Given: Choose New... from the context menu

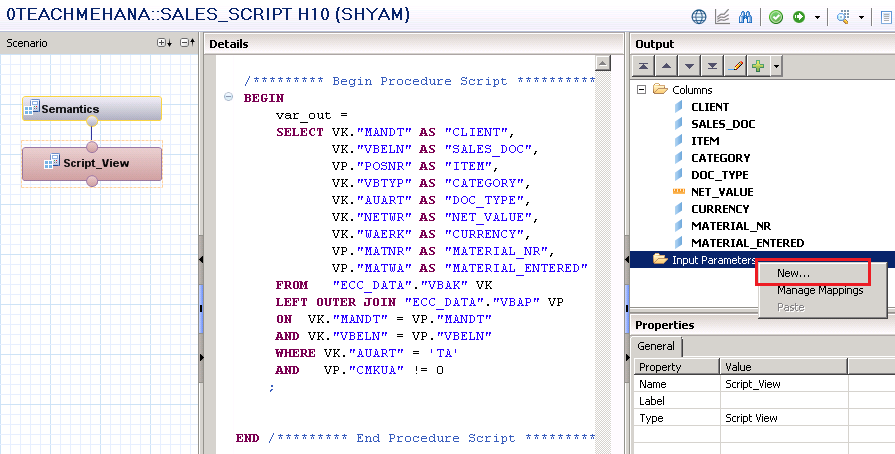Looking at the screenshot, I should [x=793, y=273].
